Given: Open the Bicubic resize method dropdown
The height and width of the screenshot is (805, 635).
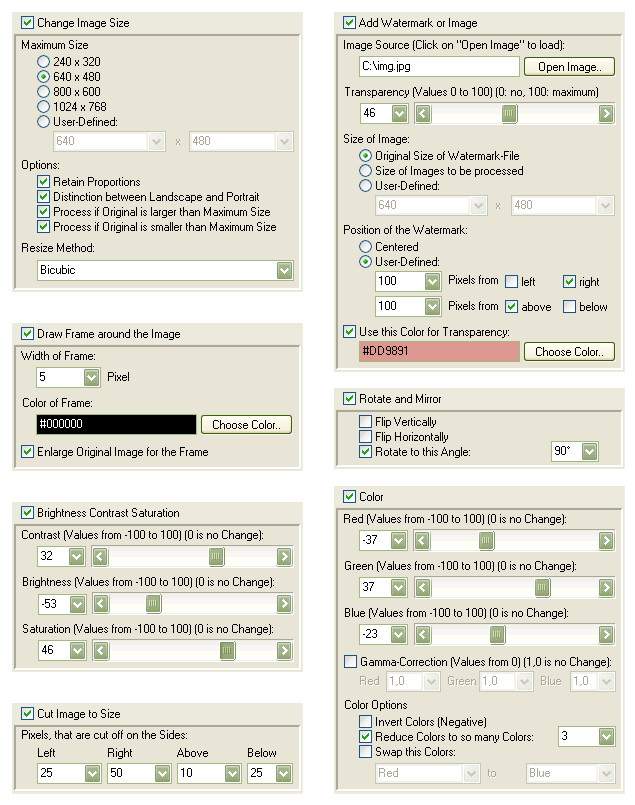Looking at the screenshot, I should (284, 271).
